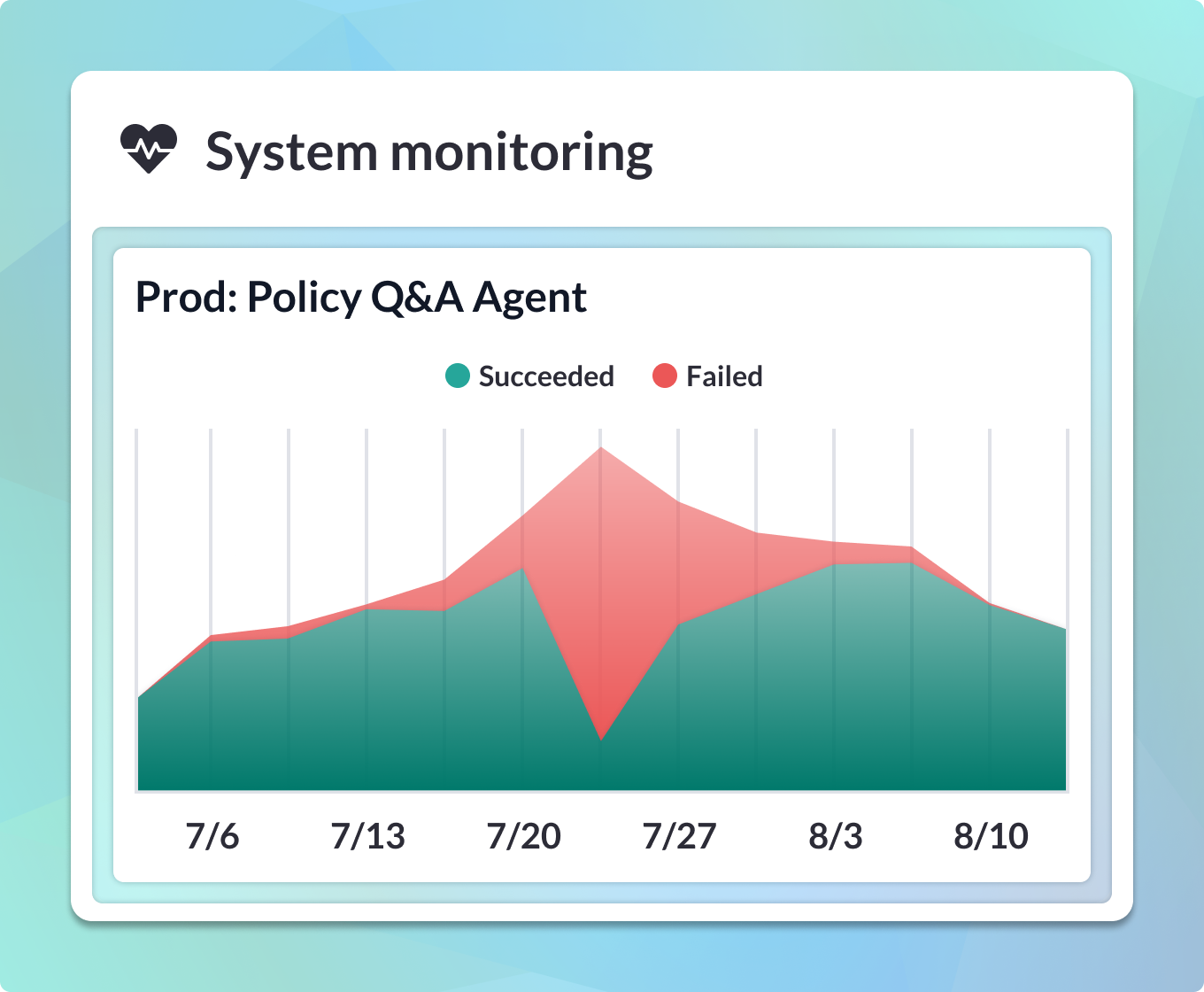Click the green Succeeded area near 8/3
The width and height of the screenshot is (1204, 992).
click(835, 673)
